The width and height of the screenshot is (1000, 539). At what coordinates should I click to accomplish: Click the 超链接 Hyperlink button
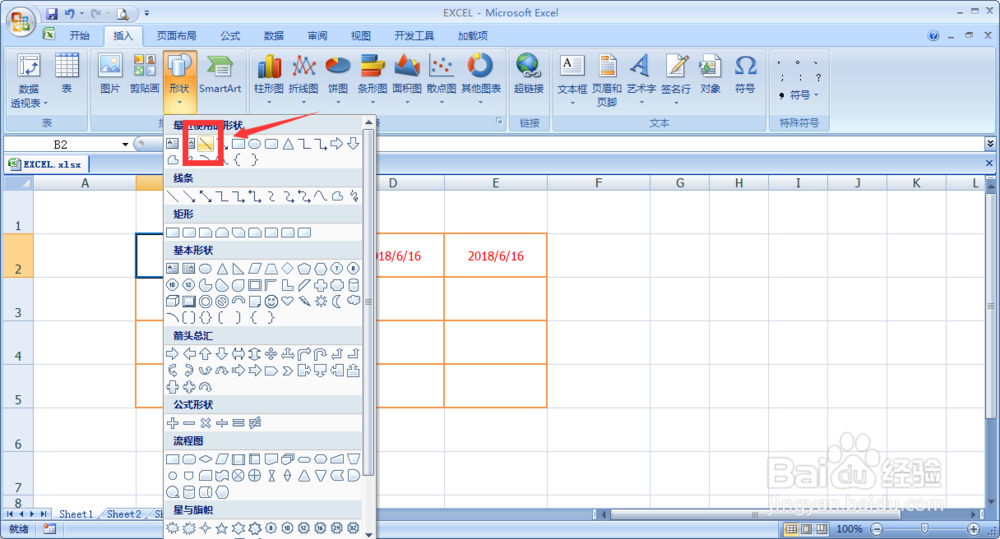[x=529, y=75]
